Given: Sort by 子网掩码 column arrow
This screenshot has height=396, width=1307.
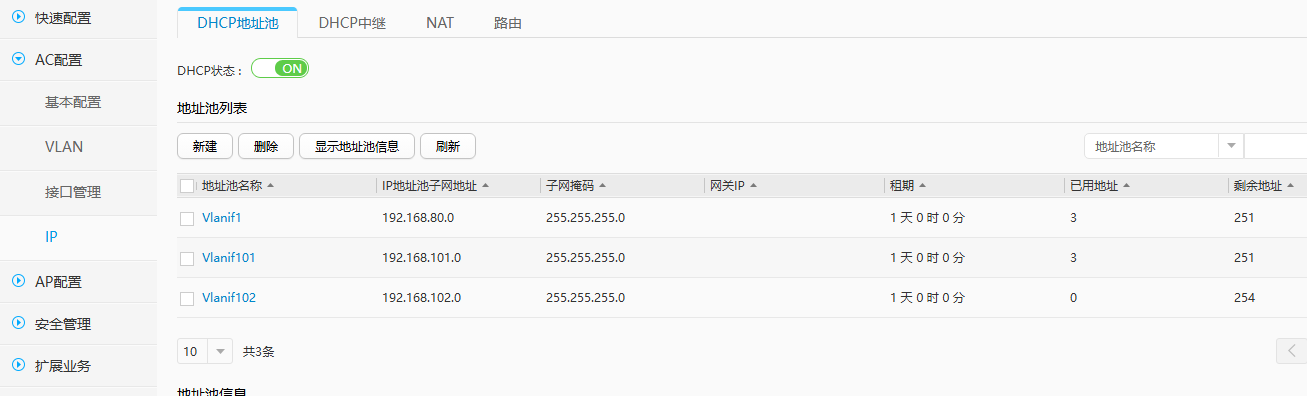Looking at the screenshot, I should [x=603, y=186].
